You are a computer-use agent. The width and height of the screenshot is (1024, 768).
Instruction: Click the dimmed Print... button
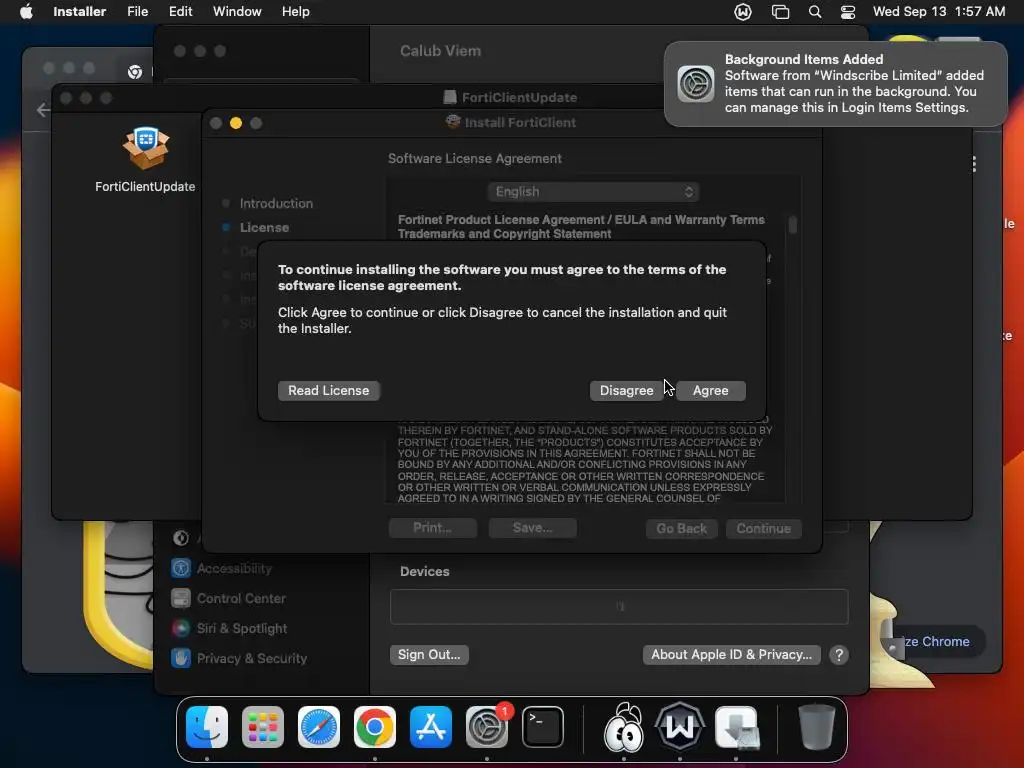(x=432, y=528)
